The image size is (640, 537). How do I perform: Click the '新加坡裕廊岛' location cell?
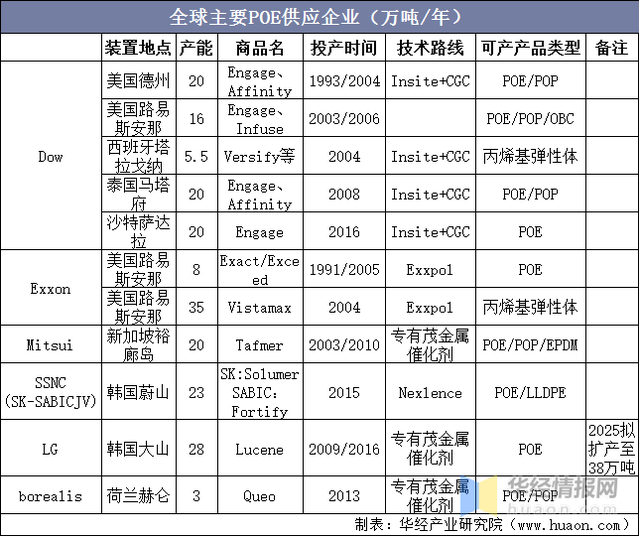(138, 345)
